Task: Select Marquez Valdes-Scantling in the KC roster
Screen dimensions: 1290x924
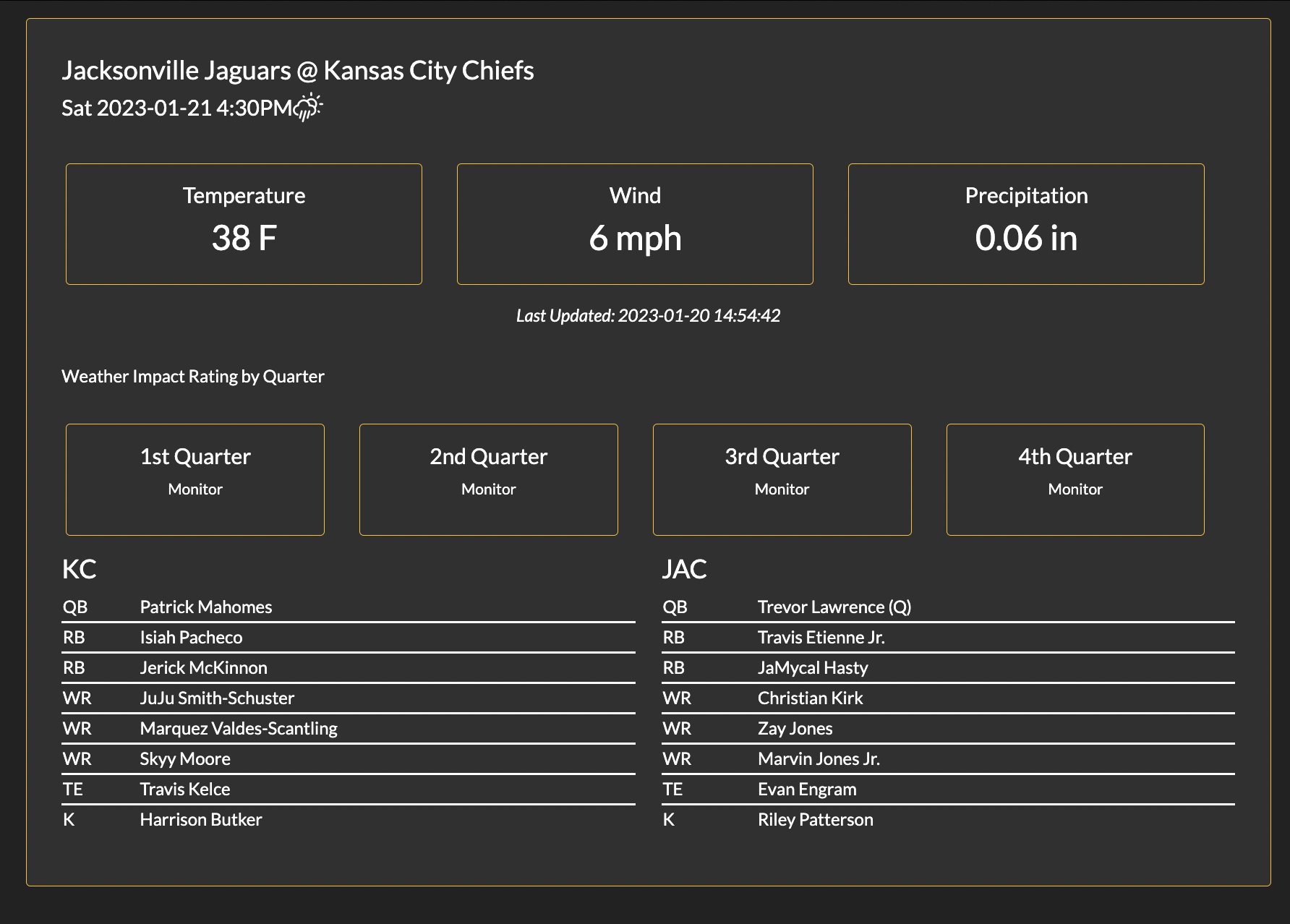Action: (x=239, y=728)
